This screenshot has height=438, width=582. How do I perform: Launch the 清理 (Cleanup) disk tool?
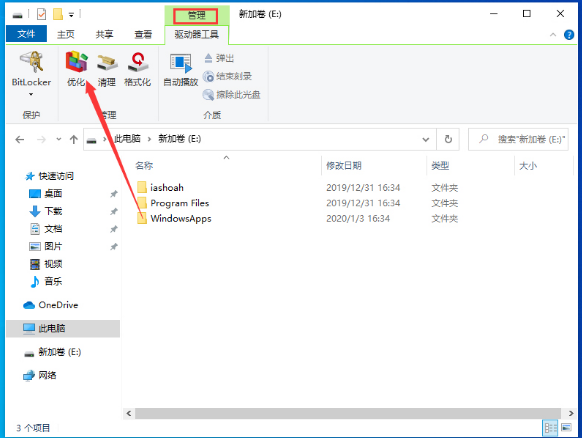(107, 69)
